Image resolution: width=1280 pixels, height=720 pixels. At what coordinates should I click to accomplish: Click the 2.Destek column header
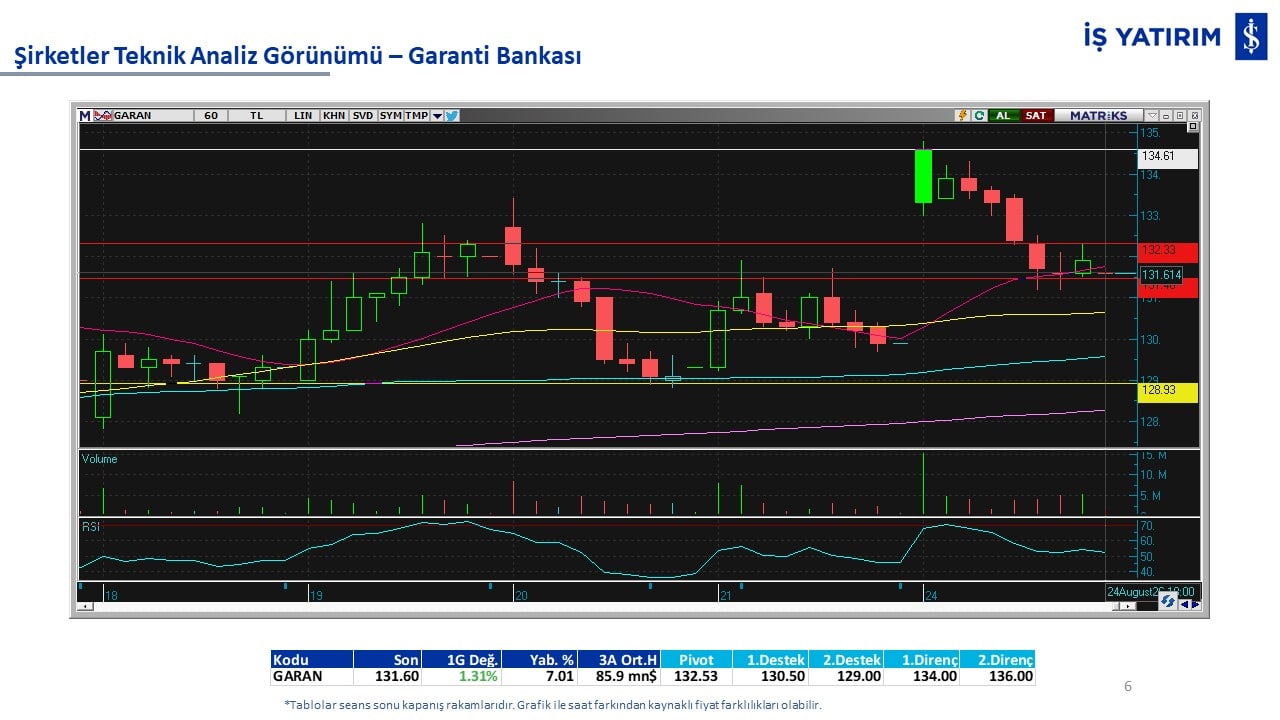point(846,659)
